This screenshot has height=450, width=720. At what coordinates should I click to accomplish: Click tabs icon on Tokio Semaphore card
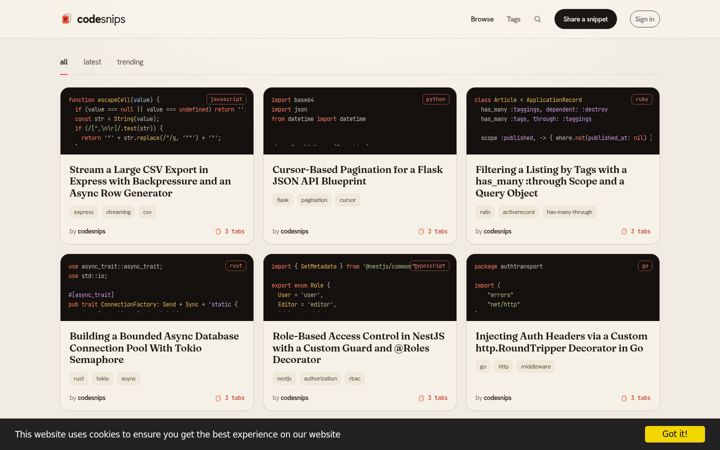(219, 398)
